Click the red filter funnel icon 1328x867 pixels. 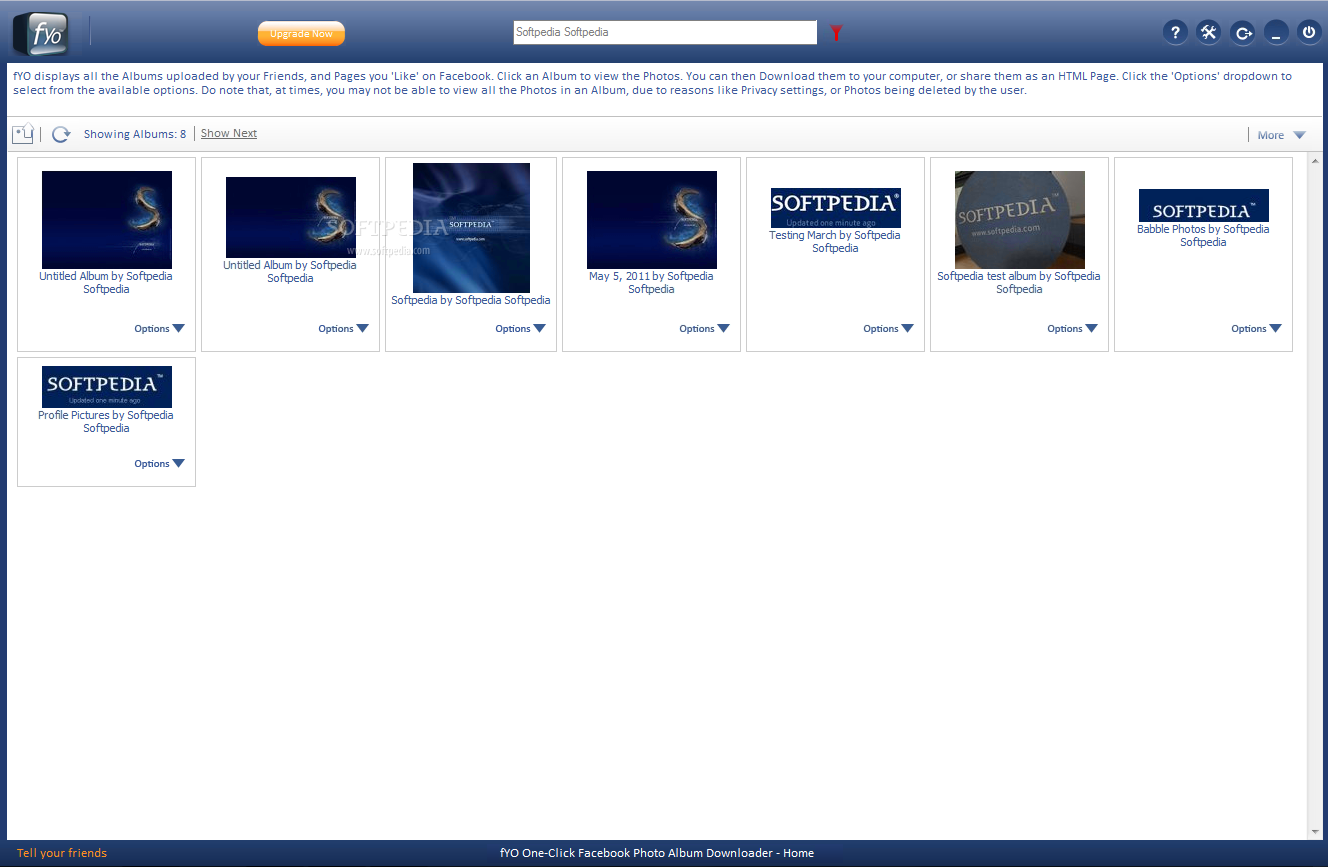836,33
